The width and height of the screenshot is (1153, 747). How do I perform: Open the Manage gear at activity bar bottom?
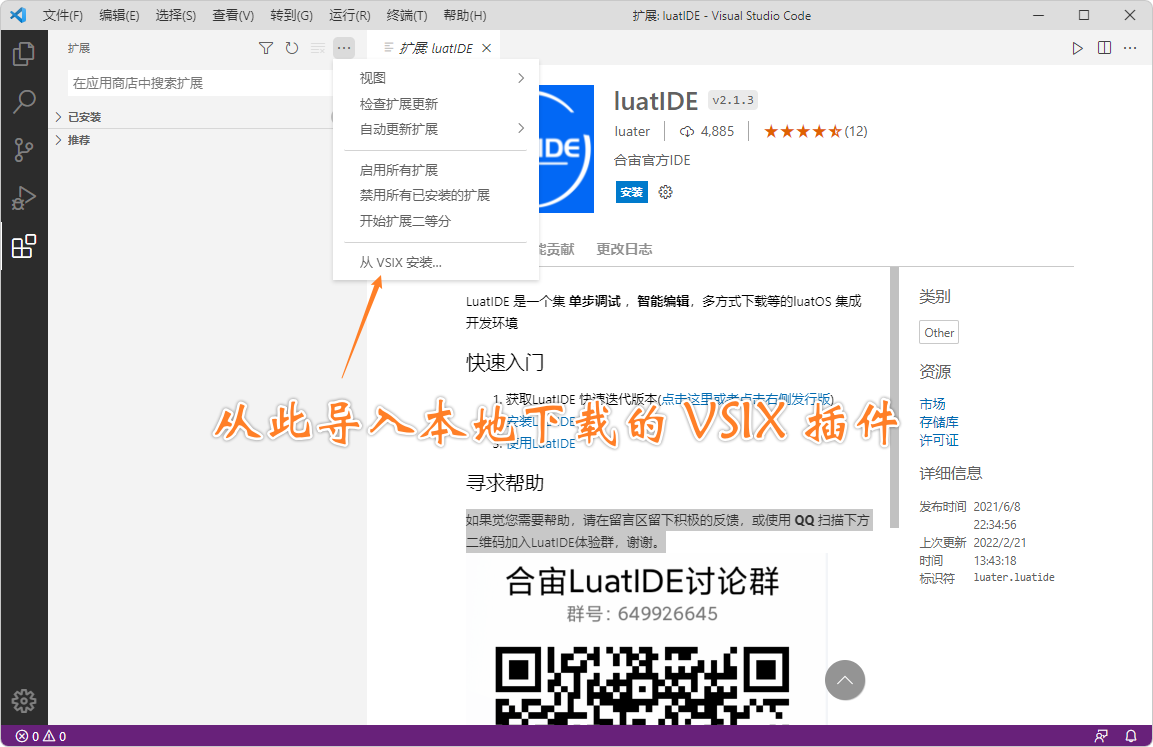click(x=24, y=701)
